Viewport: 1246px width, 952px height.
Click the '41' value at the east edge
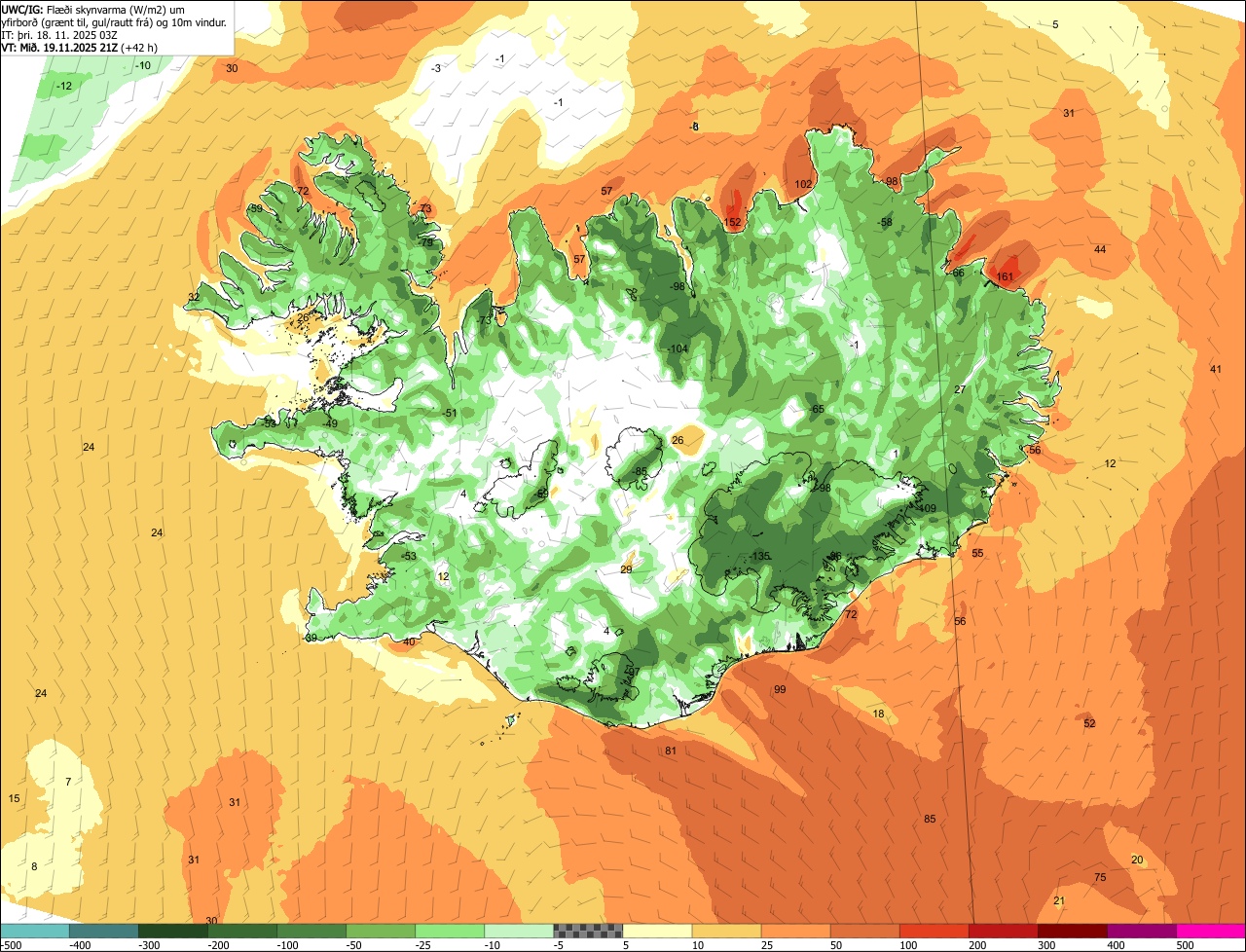click(x=1216, y=369)
